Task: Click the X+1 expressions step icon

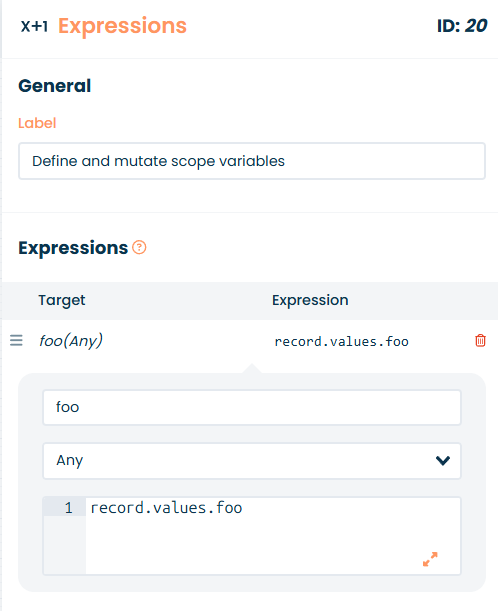Action: [34, 26]
